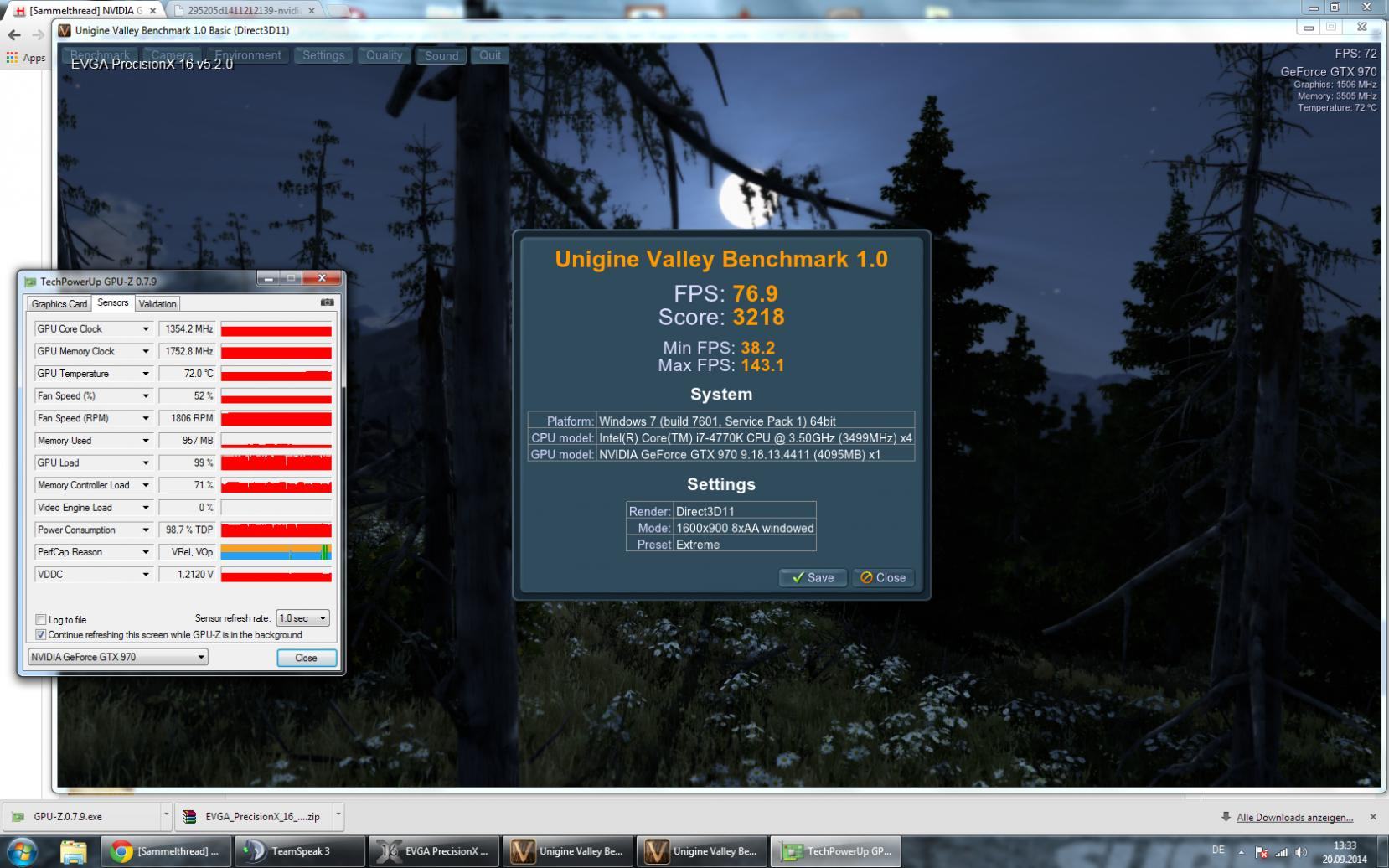
Task: Switch to Chrome Sammelthread taskbar item
Action: 164,851
